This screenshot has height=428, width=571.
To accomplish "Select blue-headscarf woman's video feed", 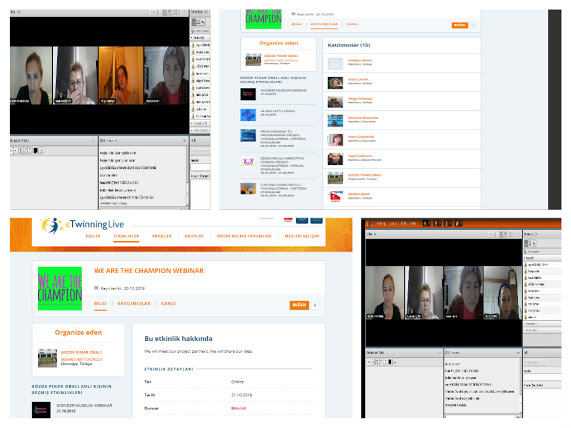I will tap(502, 293).
